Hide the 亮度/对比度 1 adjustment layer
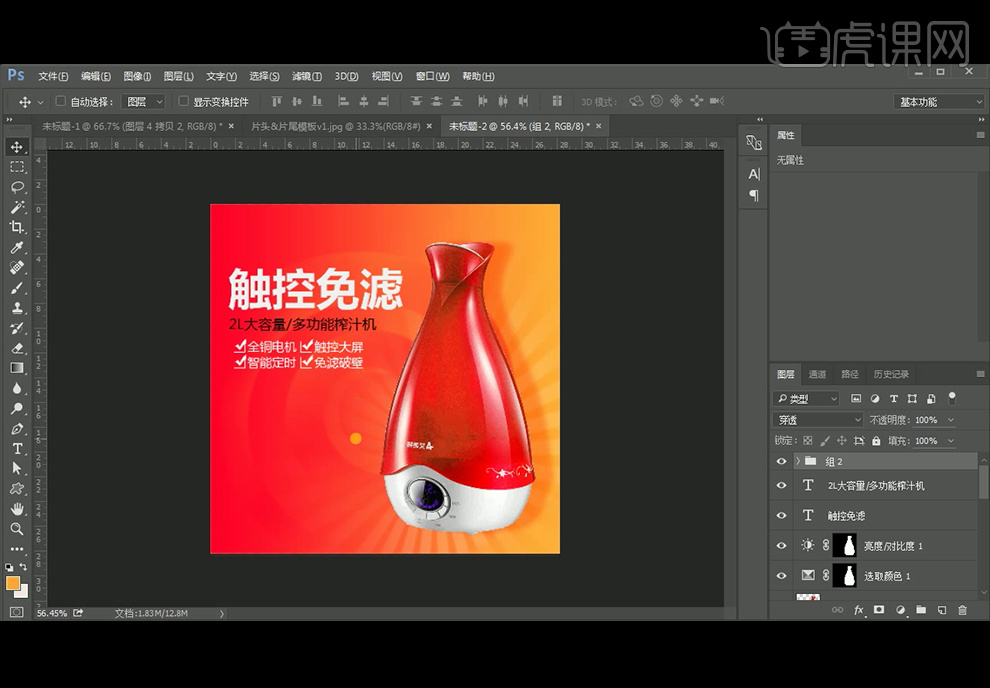 [x=782, y=546]
